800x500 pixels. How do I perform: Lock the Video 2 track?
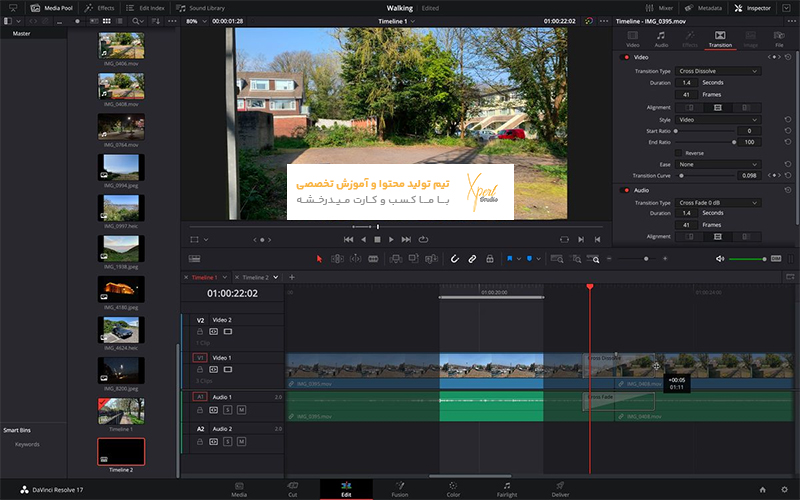(x=200, y=332)
